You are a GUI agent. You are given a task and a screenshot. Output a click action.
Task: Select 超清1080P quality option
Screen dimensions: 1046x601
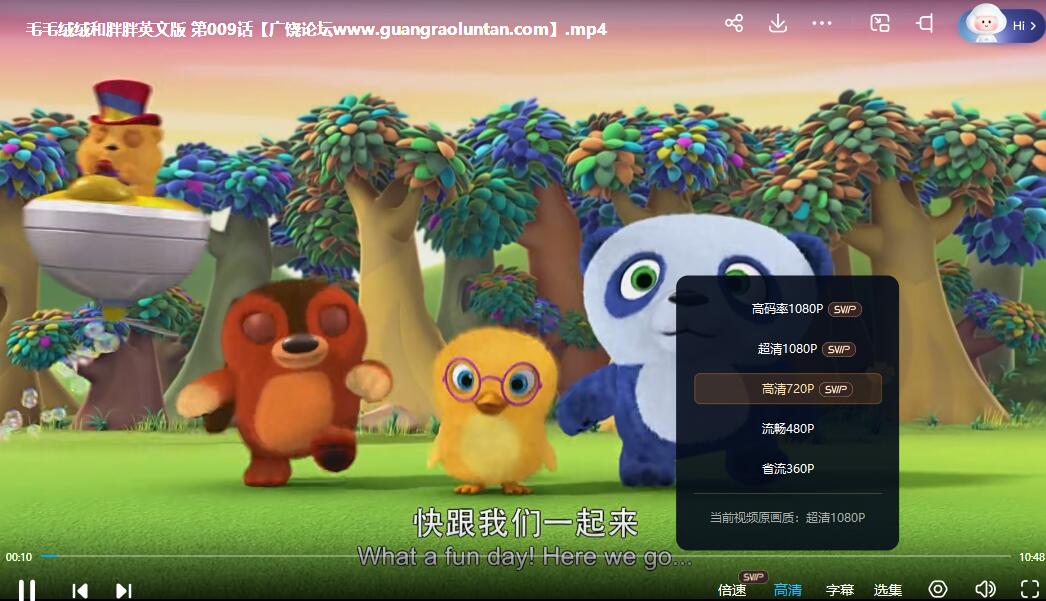pyautogui.click(x=787, y=349)
